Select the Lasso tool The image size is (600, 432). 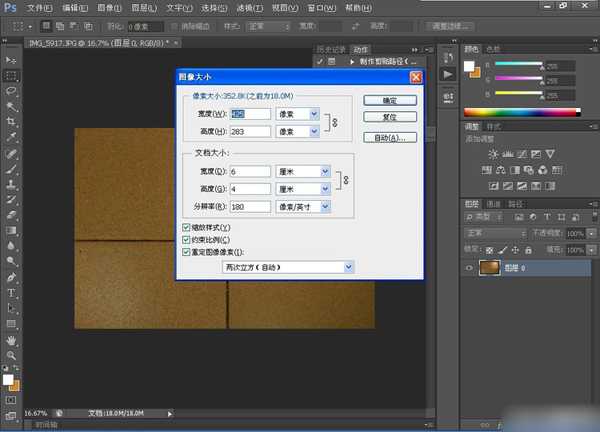12,90
